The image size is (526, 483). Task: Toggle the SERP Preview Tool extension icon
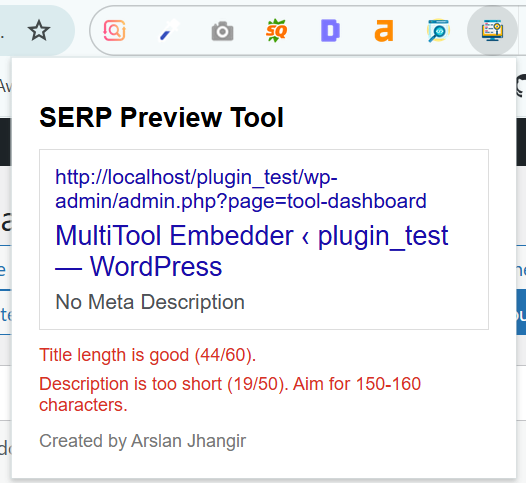click(x=492, y=31)
